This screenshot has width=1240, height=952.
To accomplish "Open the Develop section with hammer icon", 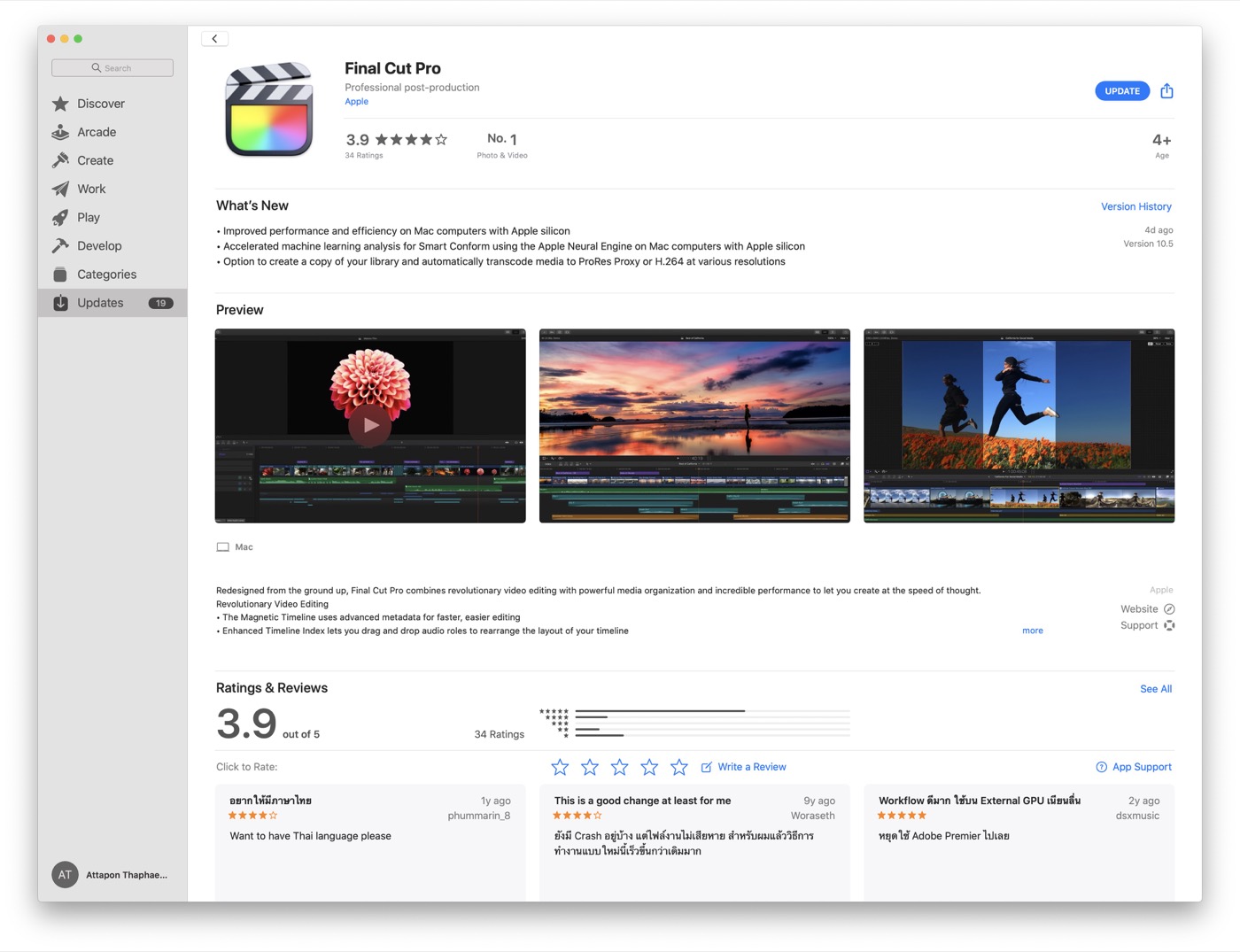I will pos(99,246).
